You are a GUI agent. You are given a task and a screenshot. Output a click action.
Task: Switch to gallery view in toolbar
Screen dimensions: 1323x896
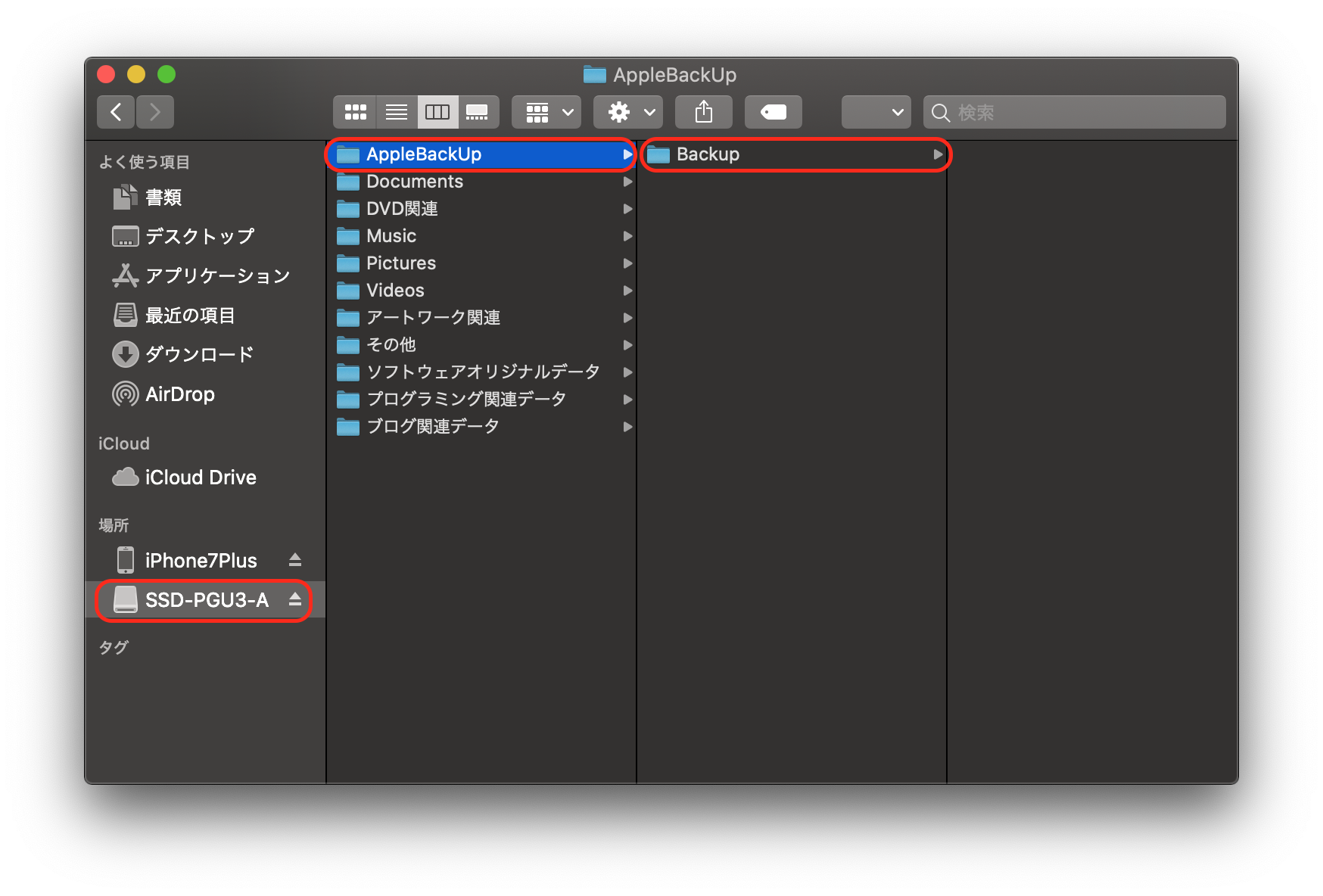(478, 113)
